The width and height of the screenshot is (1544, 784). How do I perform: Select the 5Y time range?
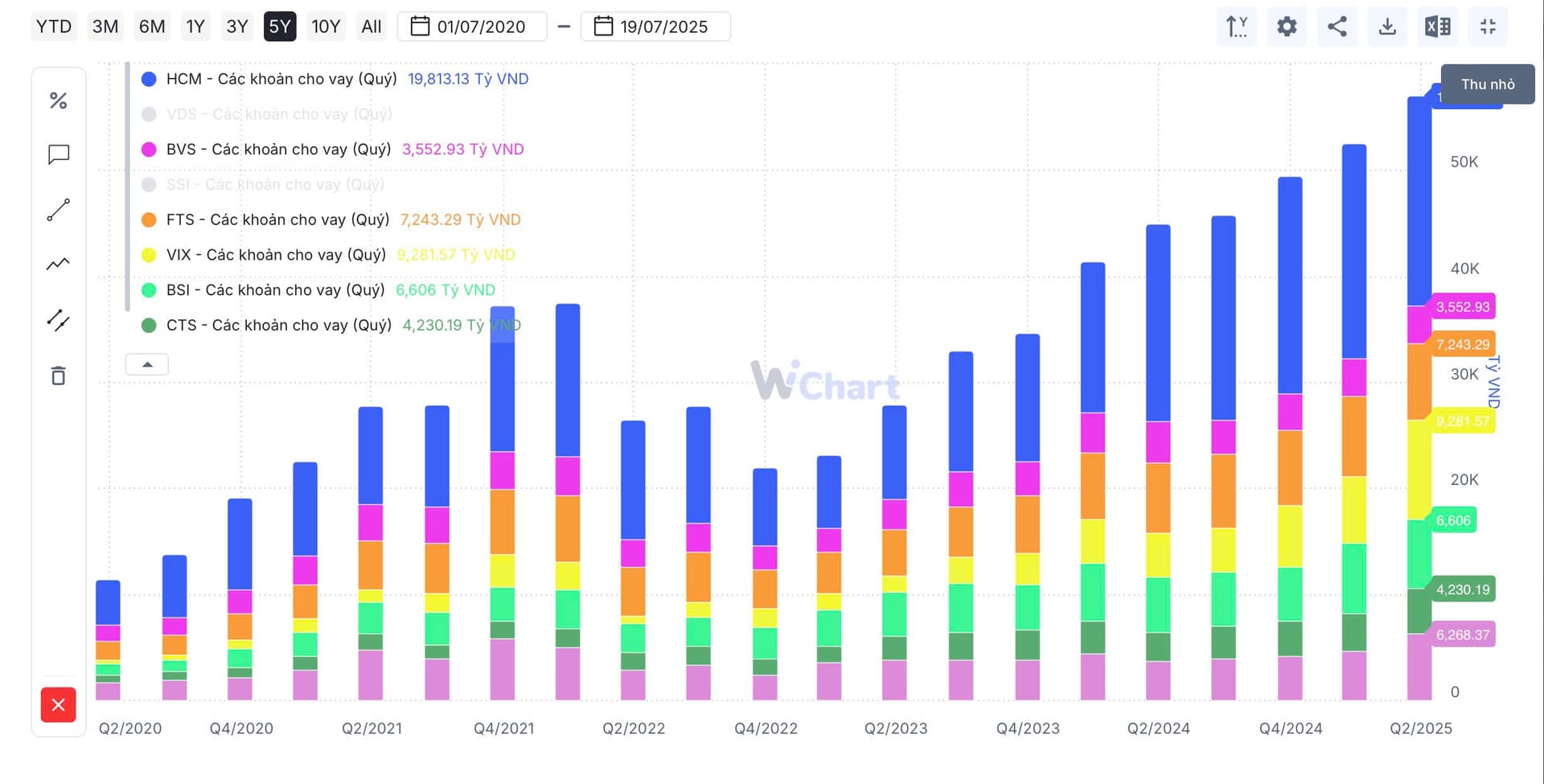280,27
